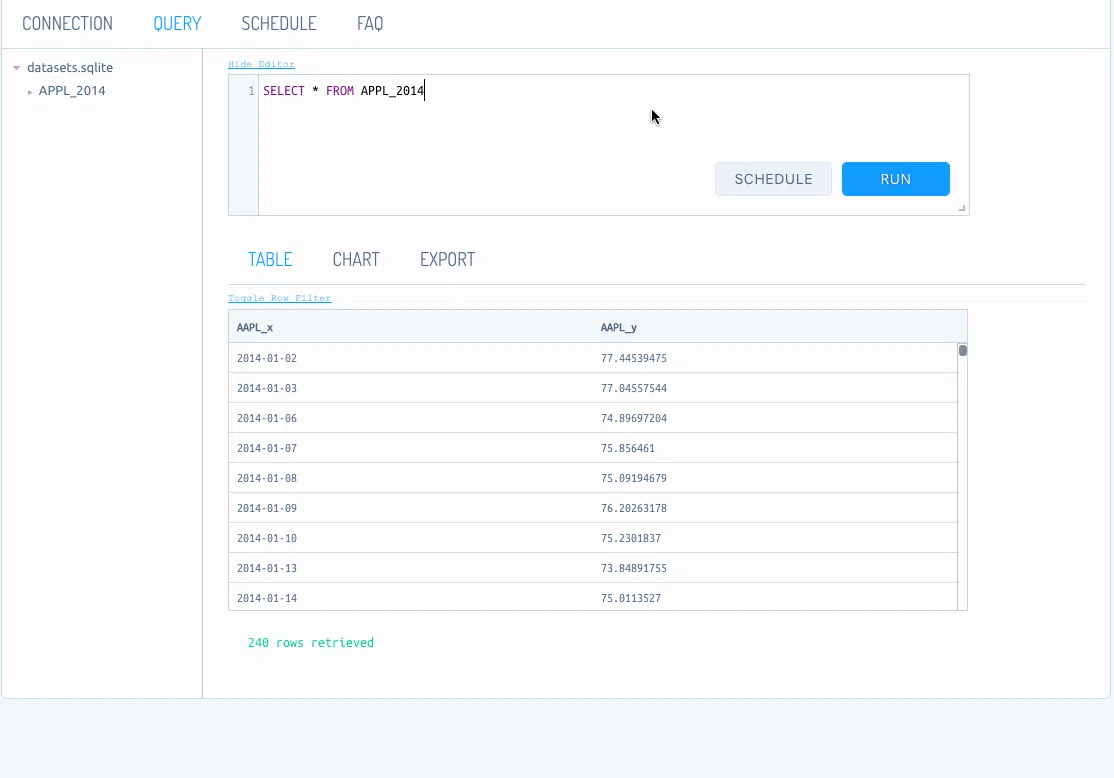Screen dimensions: 1114x778
Task: Click the AAPL_y column header
Action: pos(619,328)
